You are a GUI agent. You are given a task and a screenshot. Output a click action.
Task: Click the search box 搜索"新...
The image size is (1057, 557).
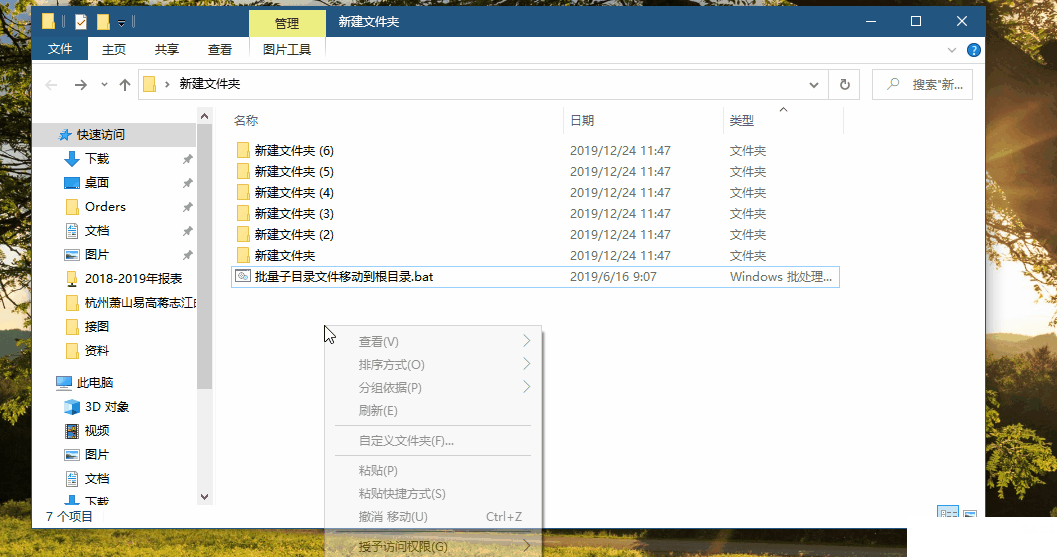(922, 84)
